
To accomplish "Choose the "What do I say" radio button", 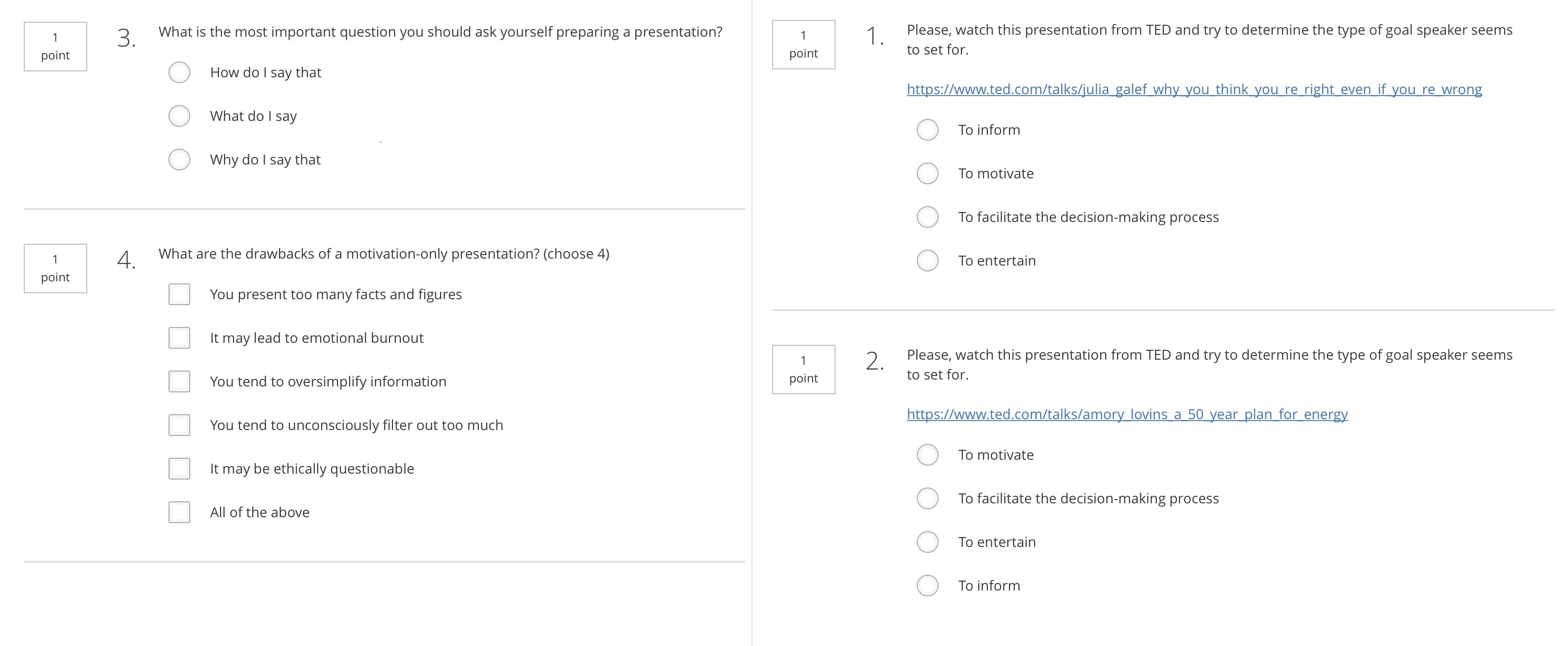I will pyautogui.click(x=179, y=116).
